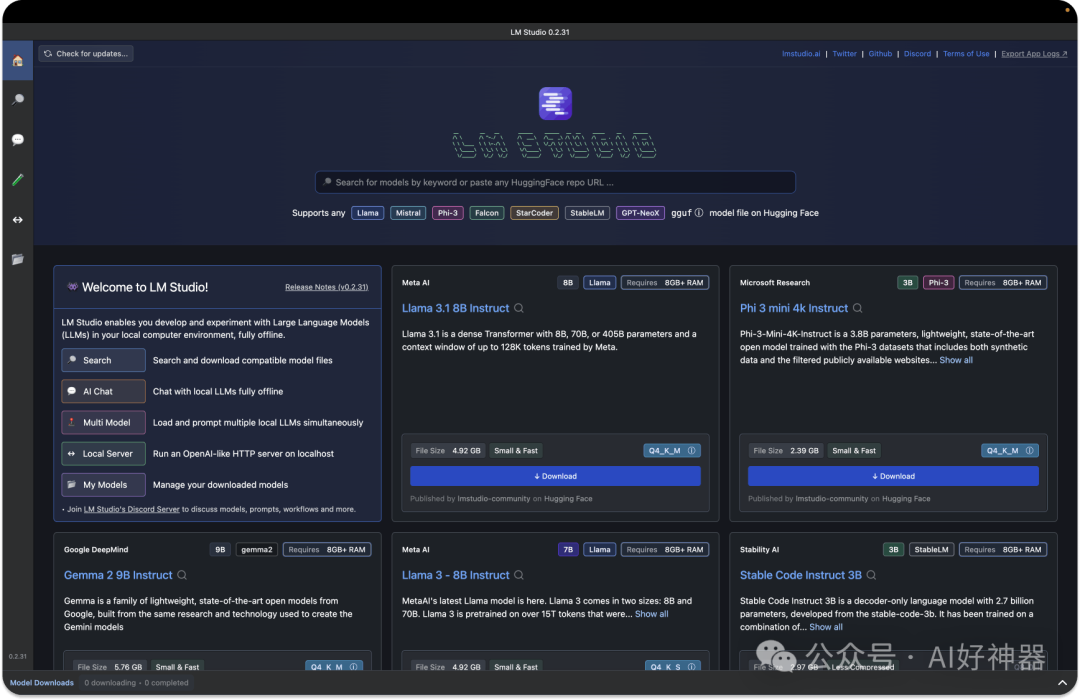
Task: Open Q4_K_S selector on Llama 3 - 8B card
Action: (x=672, y=666)
